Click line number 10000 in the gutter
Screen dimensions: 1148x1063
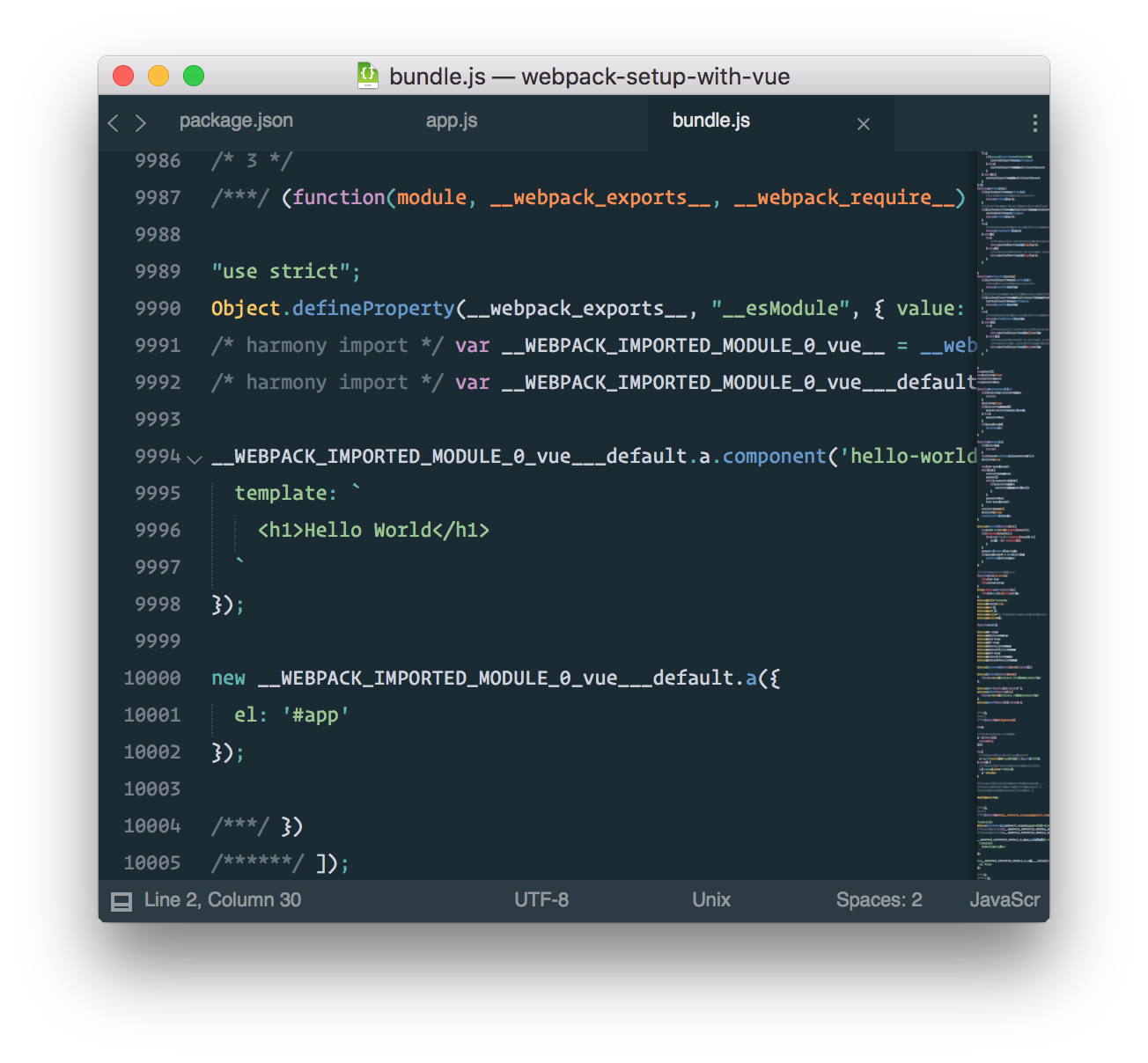(x=152, y=678)
